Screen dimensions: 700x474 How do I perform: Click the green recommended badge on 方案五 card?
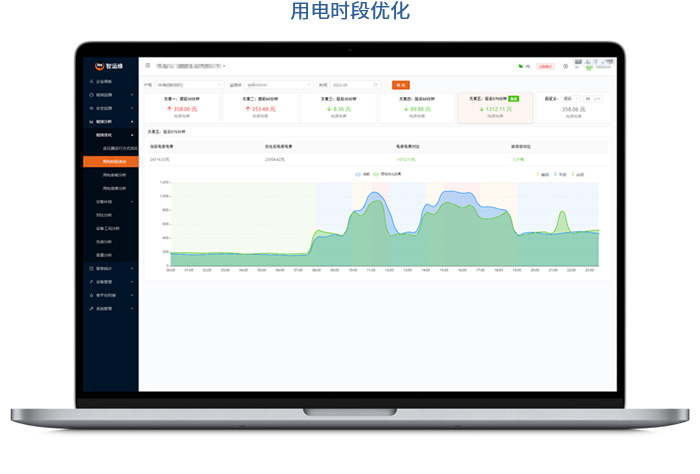[x=514, y=99]
